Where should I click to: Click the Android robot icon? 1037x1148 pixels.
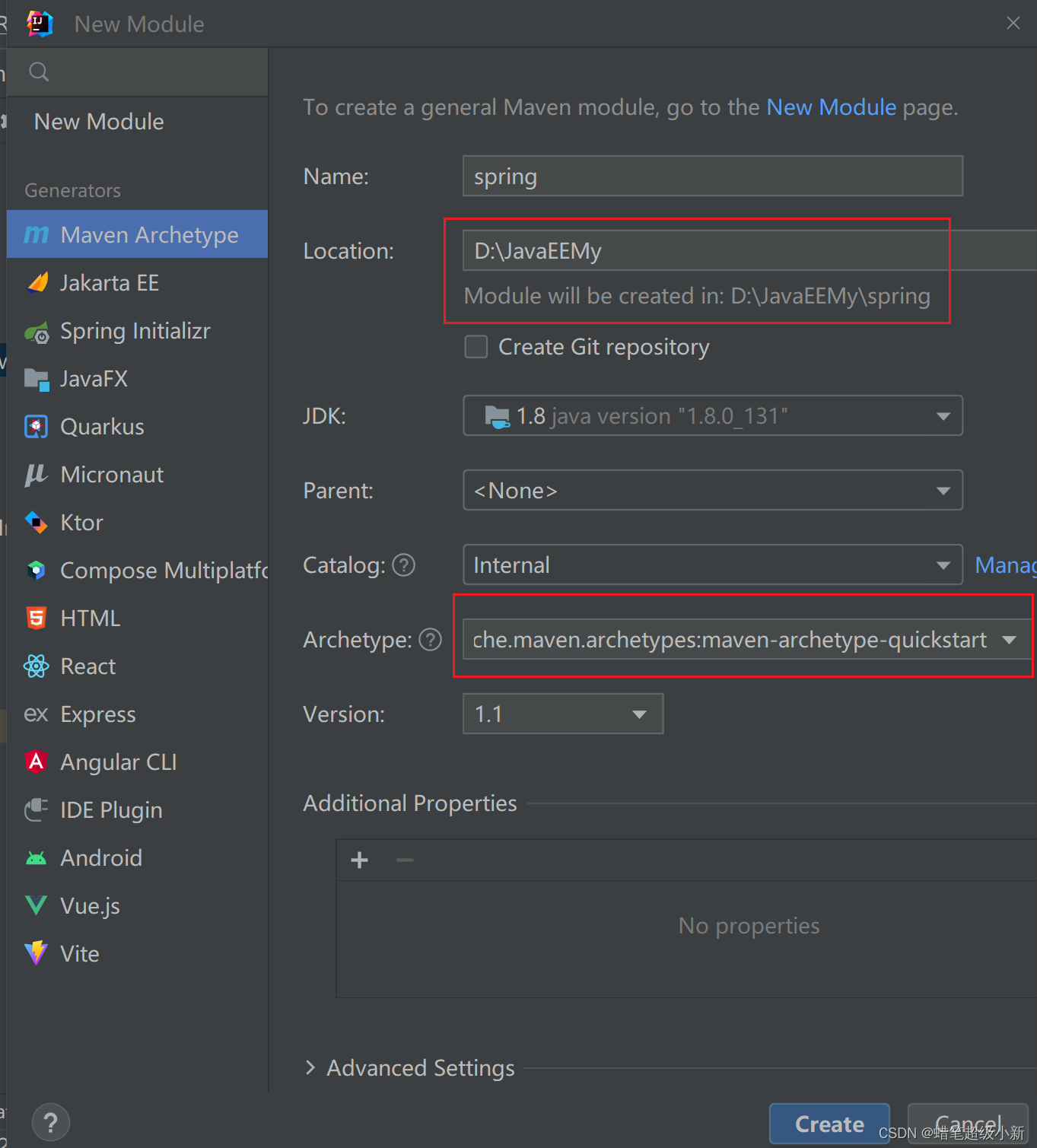pos(37,858)
